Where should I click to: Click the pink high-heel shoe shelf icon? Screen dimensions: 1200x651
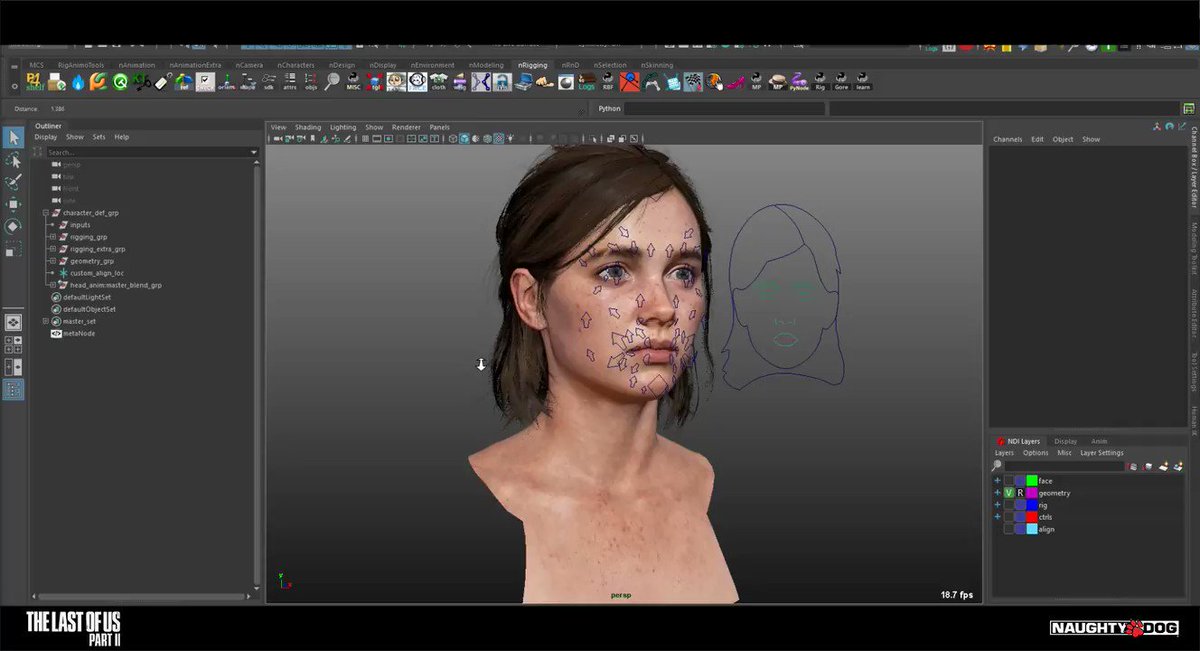tap(736, 83)
